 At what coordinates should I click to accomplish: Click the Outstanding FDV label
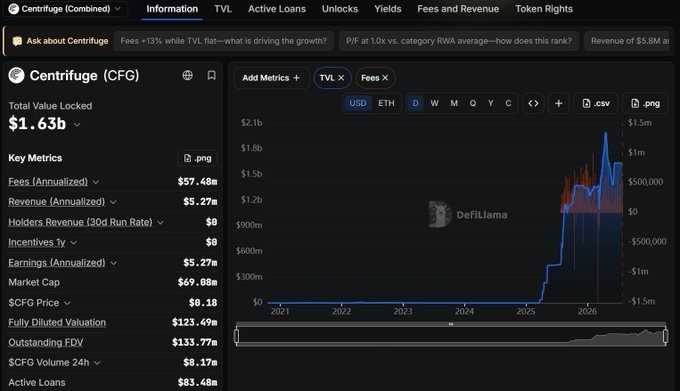pyautogui.click(x=46, y=342)
